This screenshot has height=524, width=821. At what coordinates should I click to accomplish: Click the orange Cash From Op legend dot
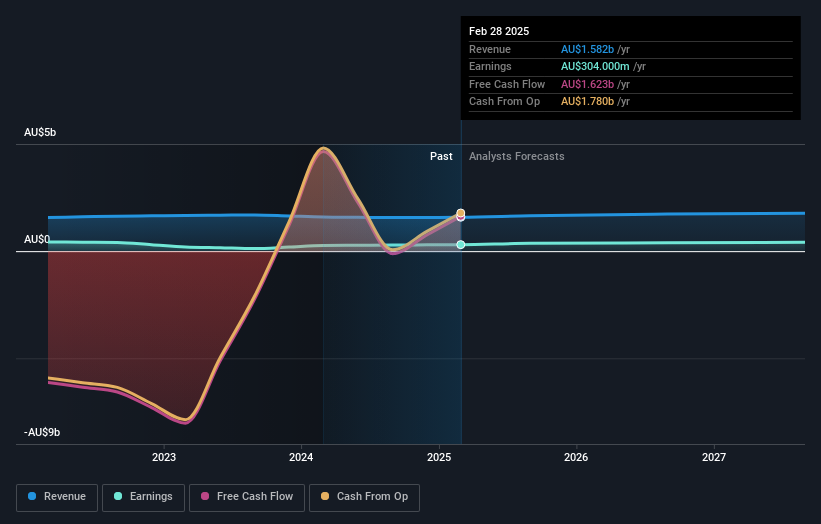coord(325,496)
